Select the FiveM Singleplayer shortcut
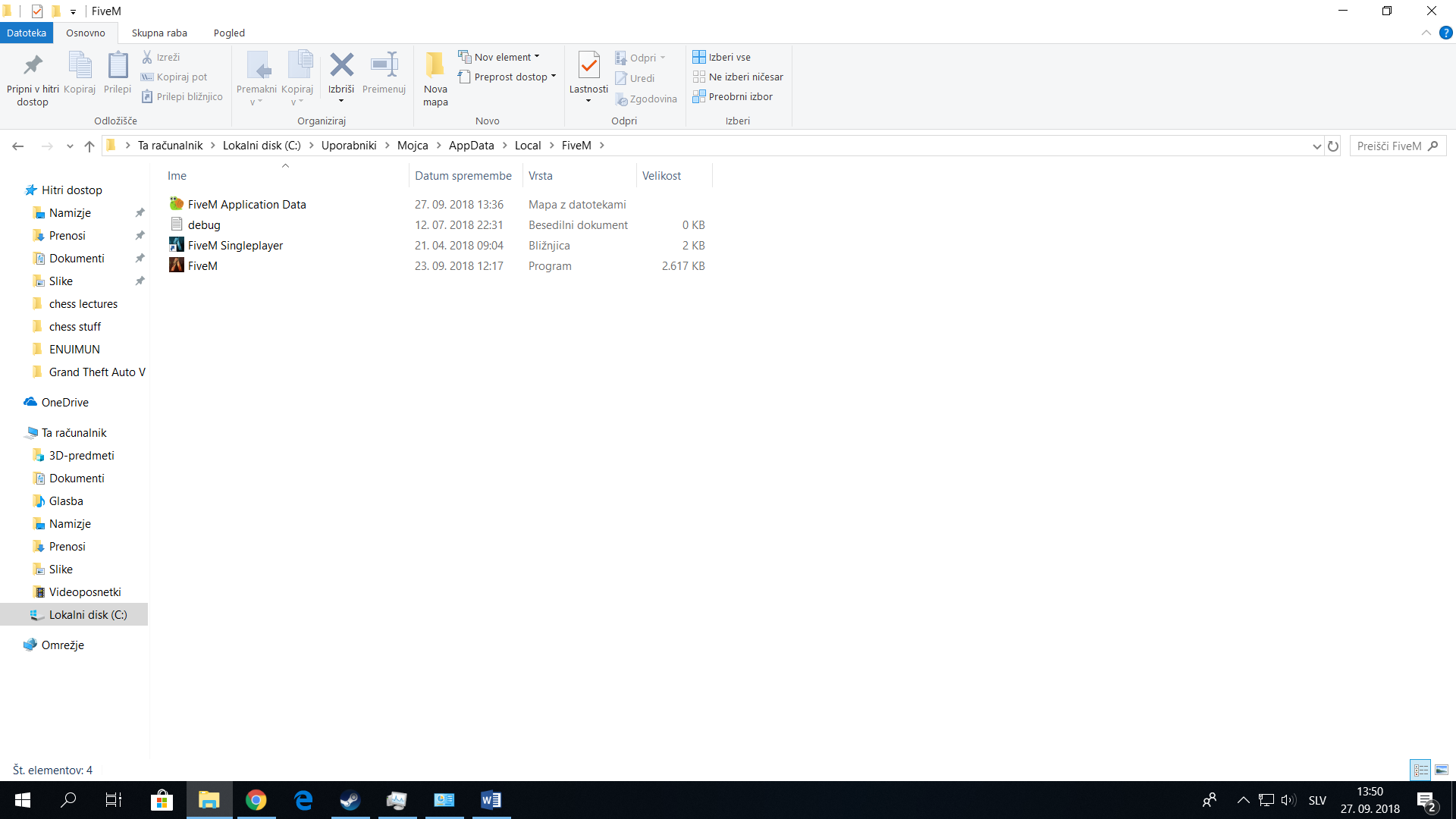Image resolution: width=1456 pixels, height=819 pixels. [235, 245]
